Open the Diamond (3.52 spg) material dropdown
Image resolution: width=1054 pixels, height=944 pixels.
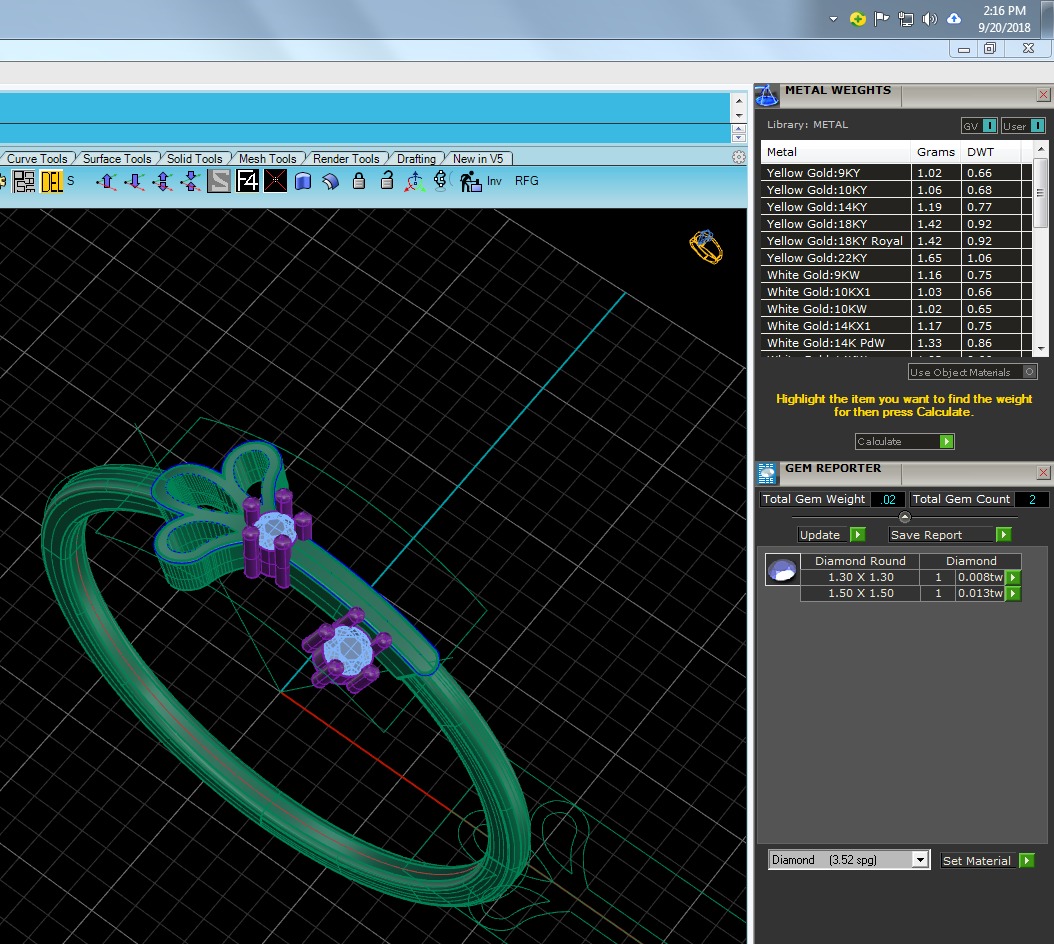(x=849, y=860)
